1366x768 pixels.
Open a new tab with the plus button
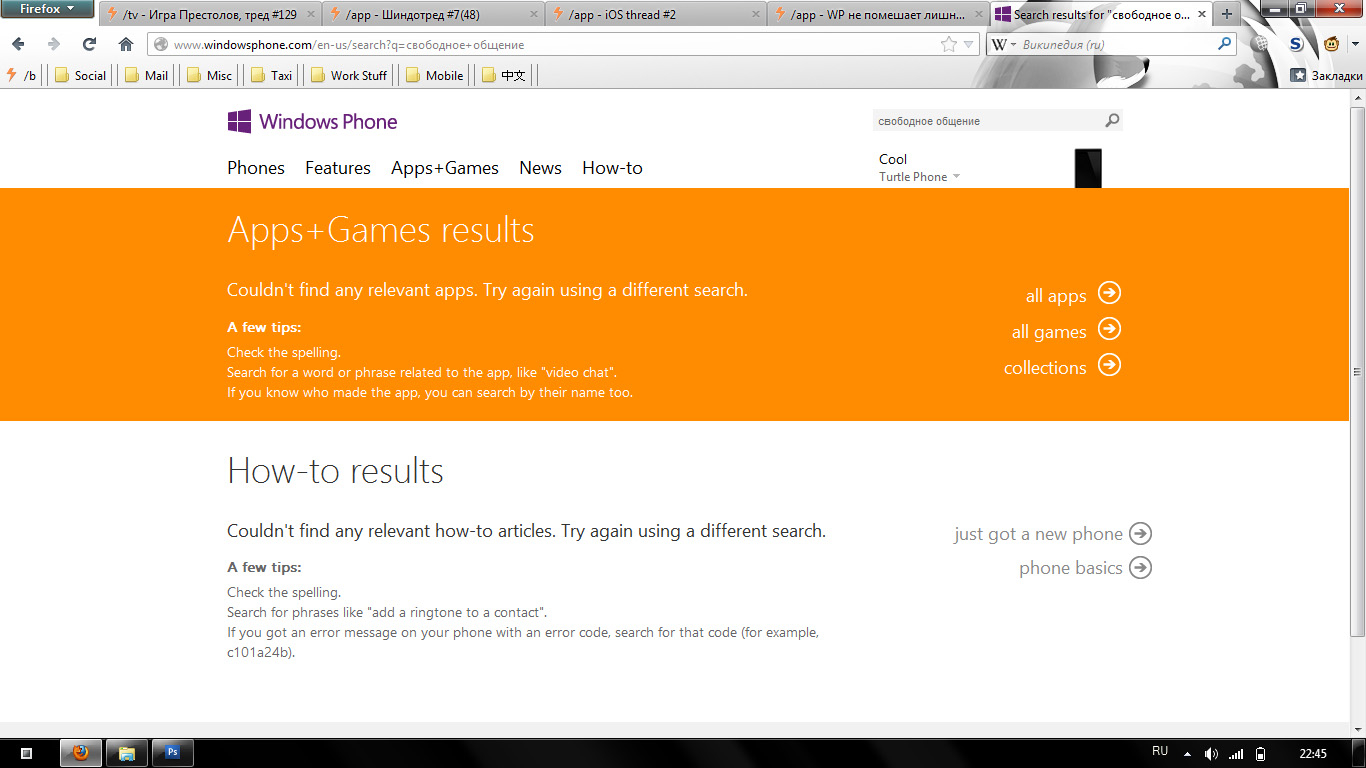tap(1227, 14)
